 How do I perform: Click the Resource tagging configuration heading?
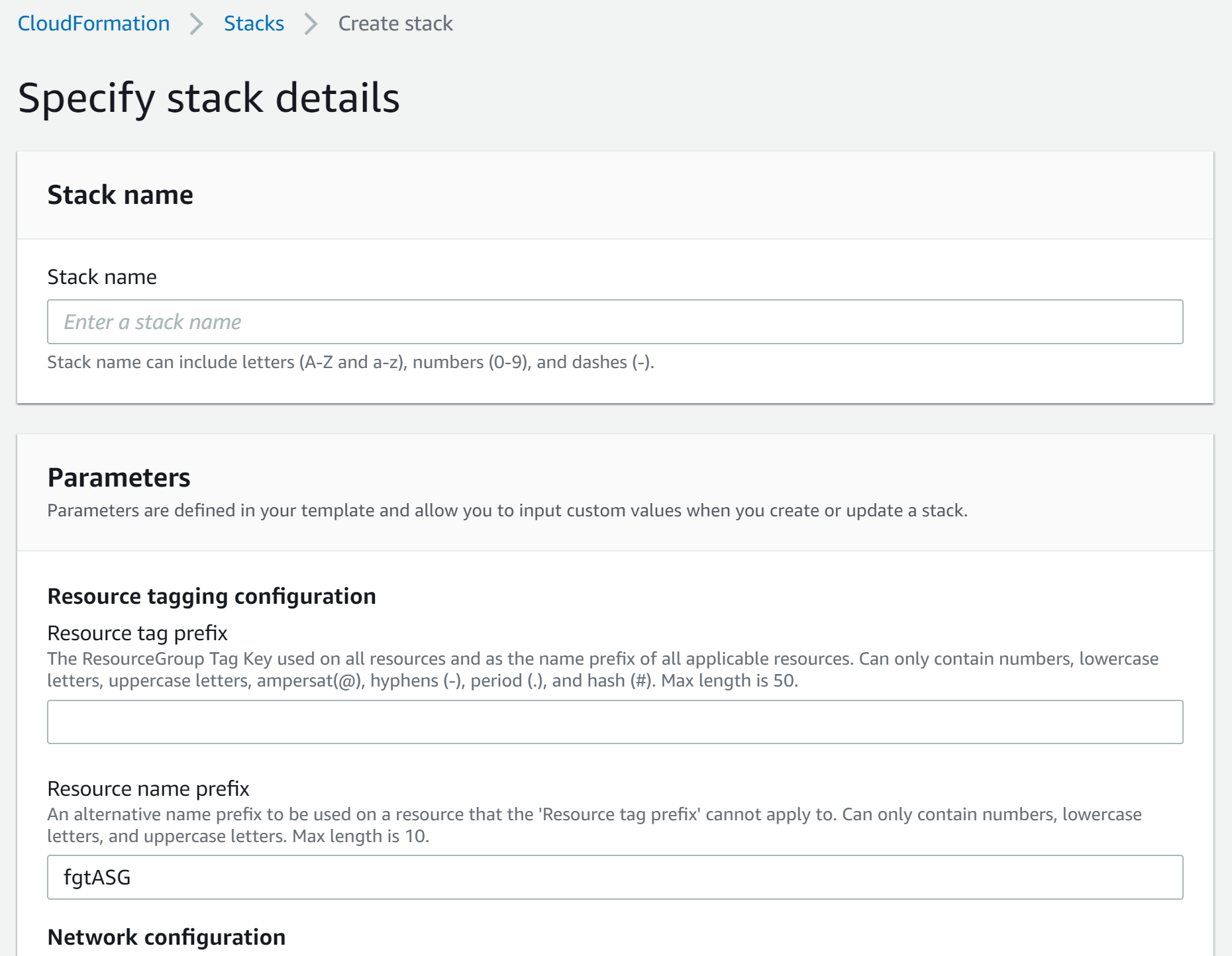pos(211,596)
